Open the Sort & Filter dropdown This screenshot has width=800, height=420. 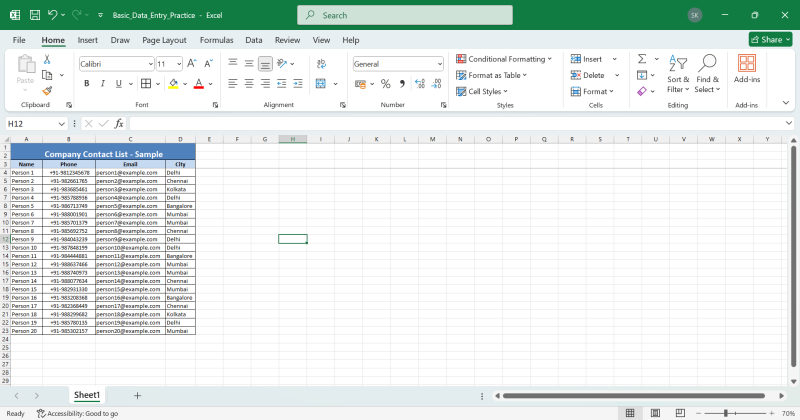point(678,74)
